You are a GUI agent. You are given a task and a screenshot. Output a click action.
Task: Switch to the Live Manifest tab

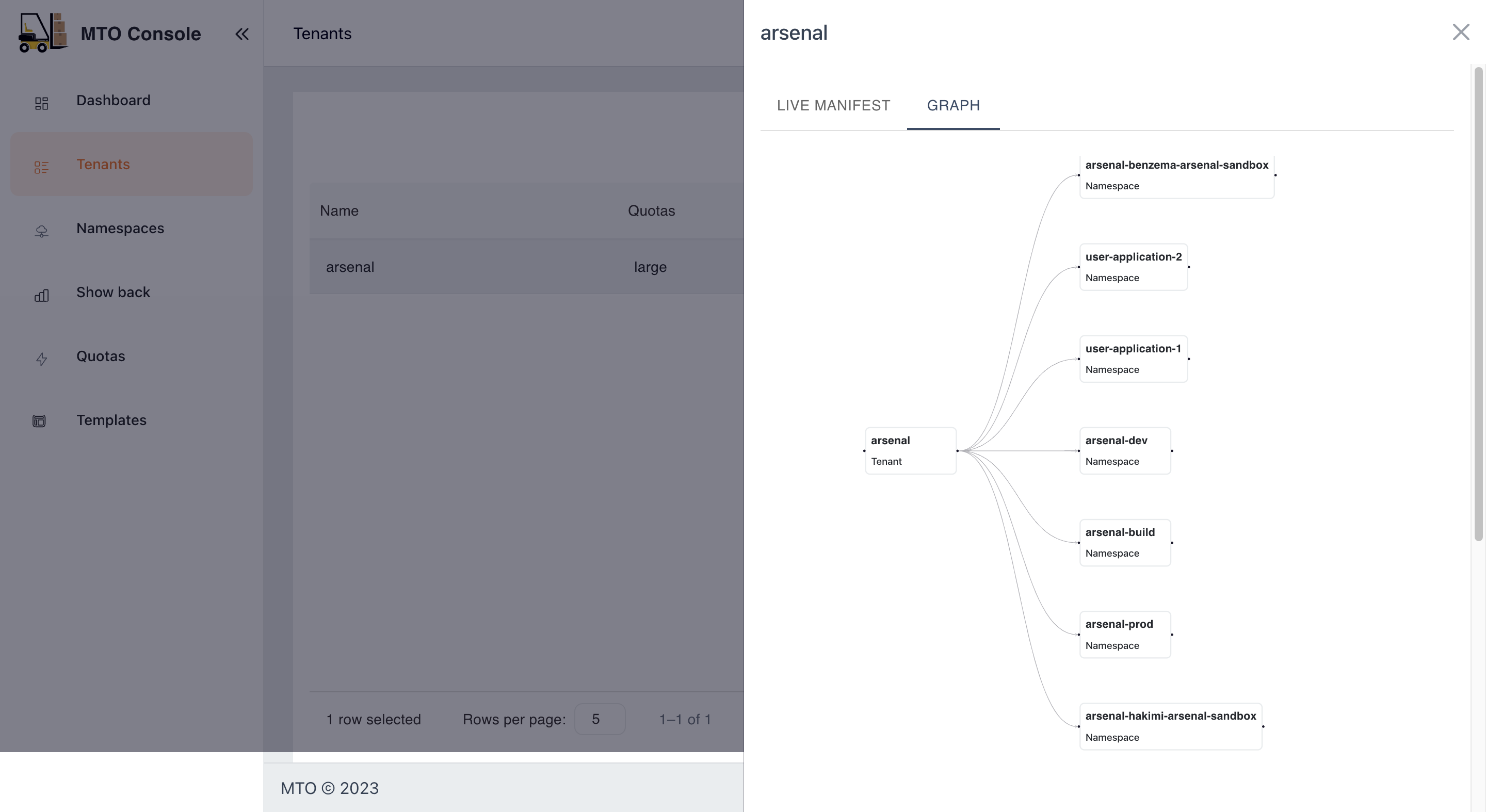pyautogui.click(x=833, y=106)
